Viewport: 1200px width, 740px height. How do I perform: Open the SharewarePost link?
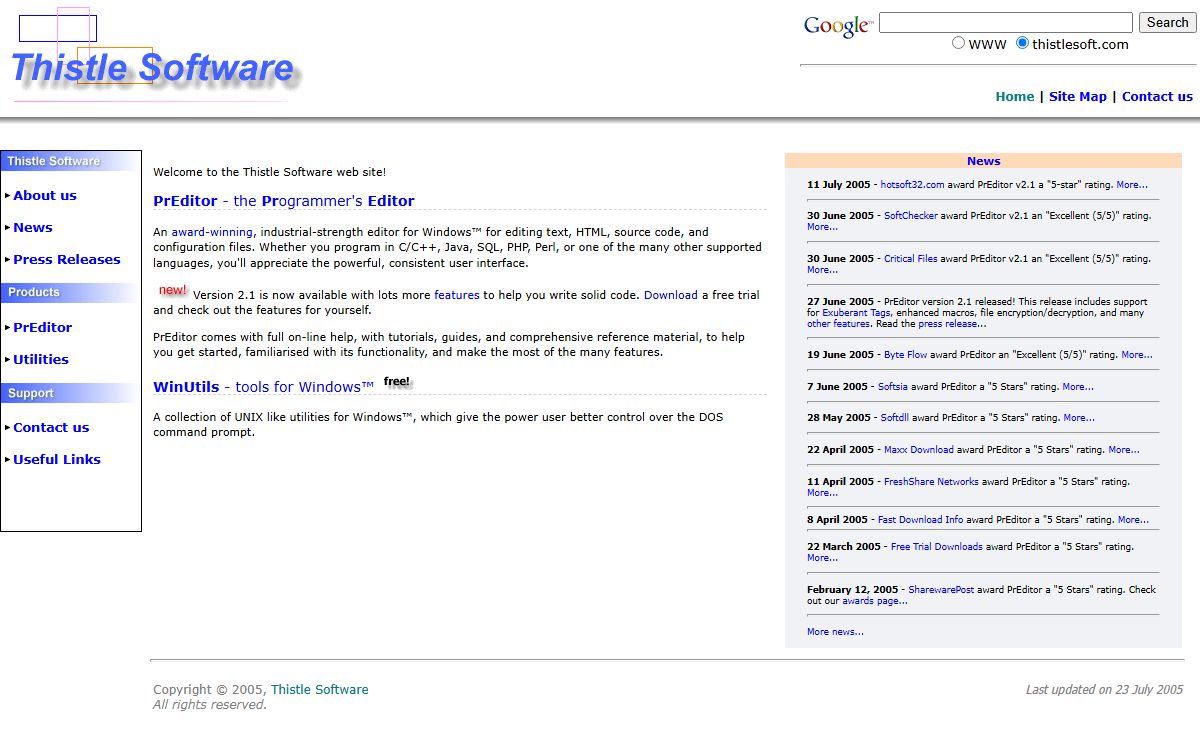coord(941,590)
